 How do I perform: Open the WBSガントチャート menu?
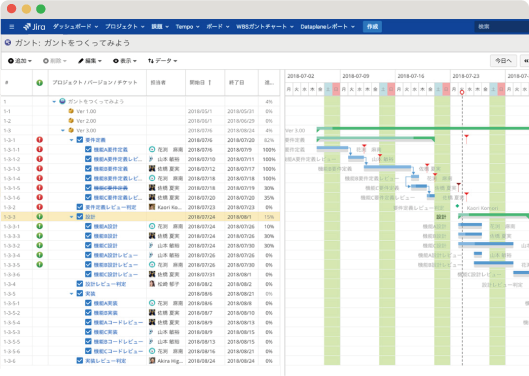[264, 27]
